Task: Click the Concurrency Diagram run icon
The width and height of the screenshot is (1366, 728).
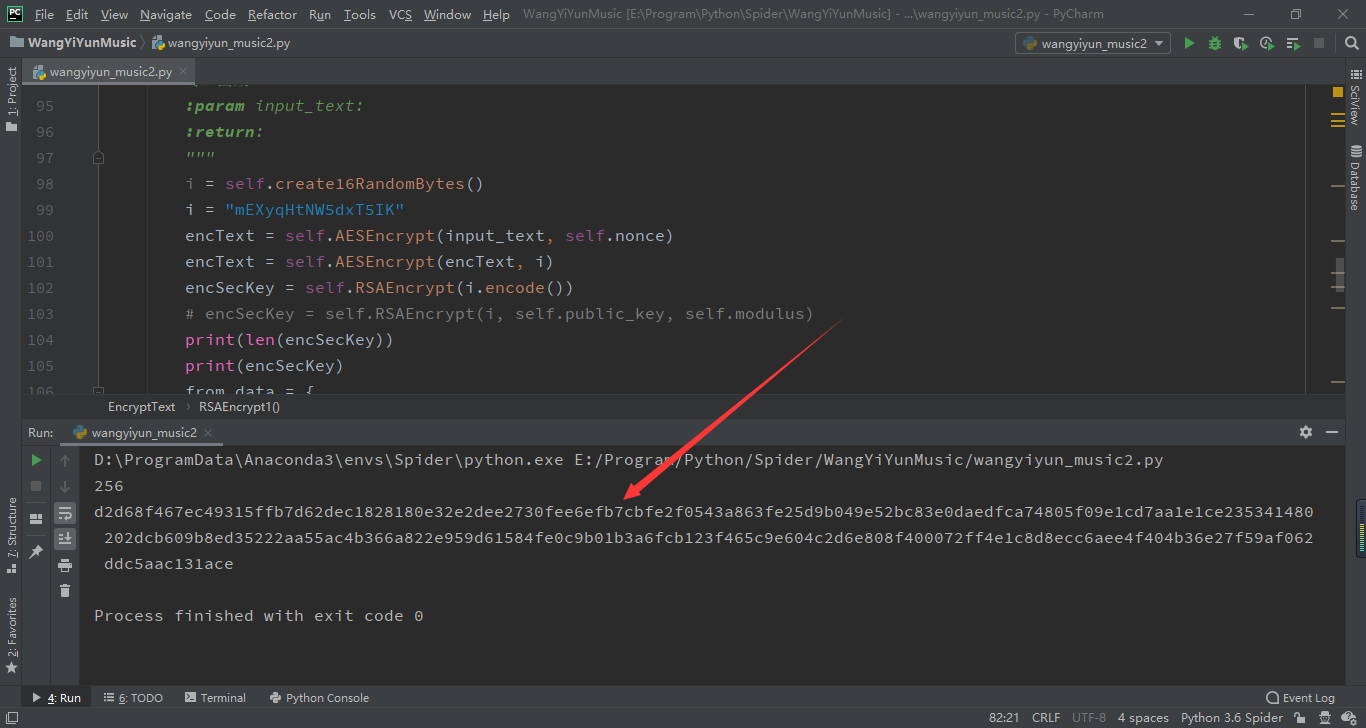Action: [1293, 43]
